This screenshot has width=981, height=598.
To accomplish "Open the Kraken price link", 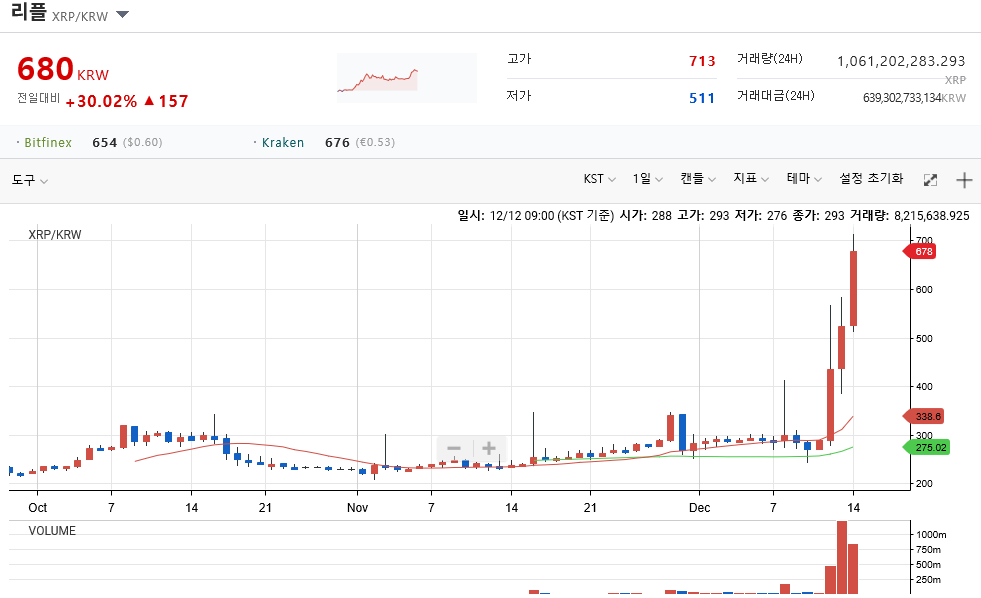I will coord(283,143).
